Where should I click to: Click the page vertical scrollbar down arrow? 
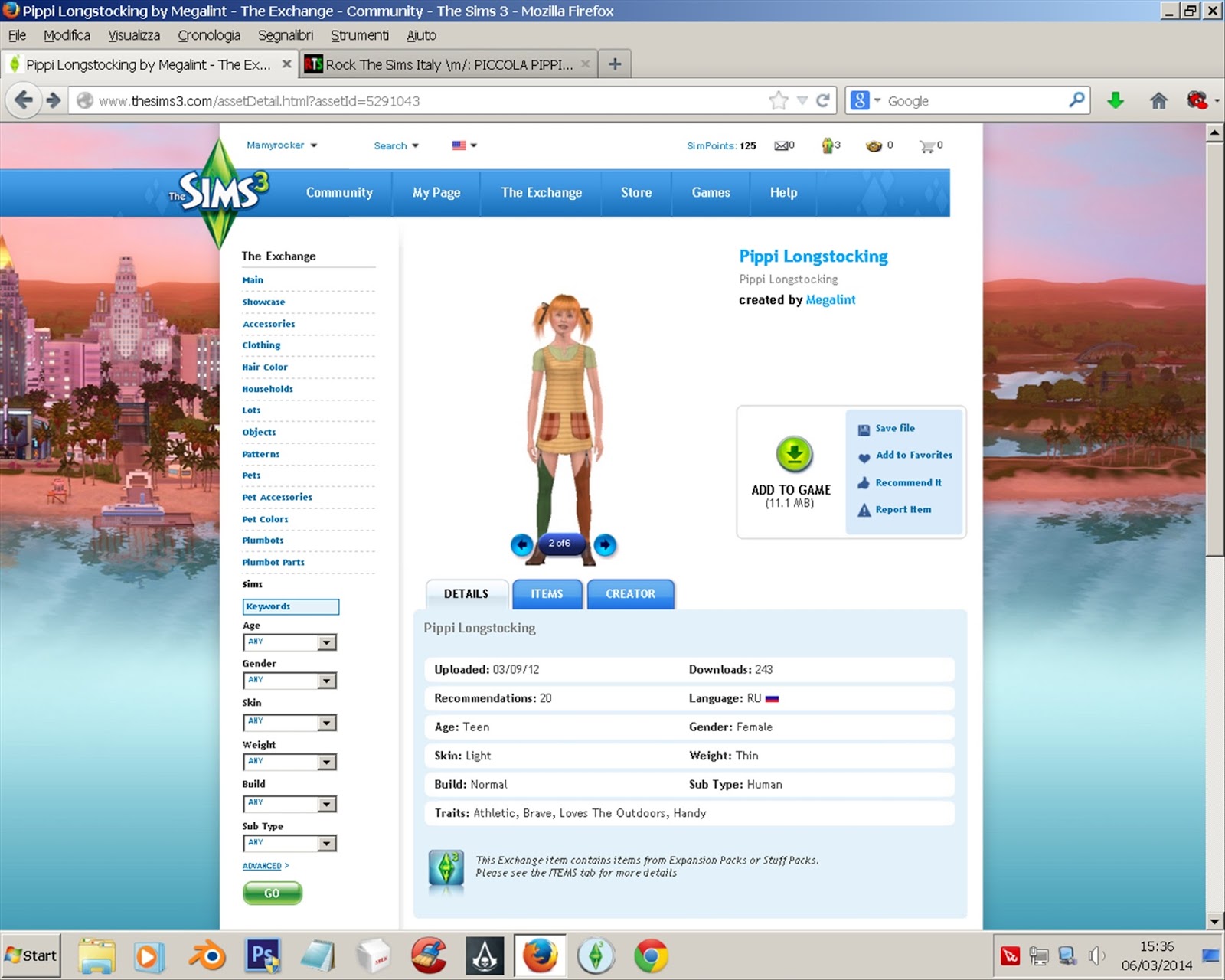pyautogui.click(x=1214, y=921)
